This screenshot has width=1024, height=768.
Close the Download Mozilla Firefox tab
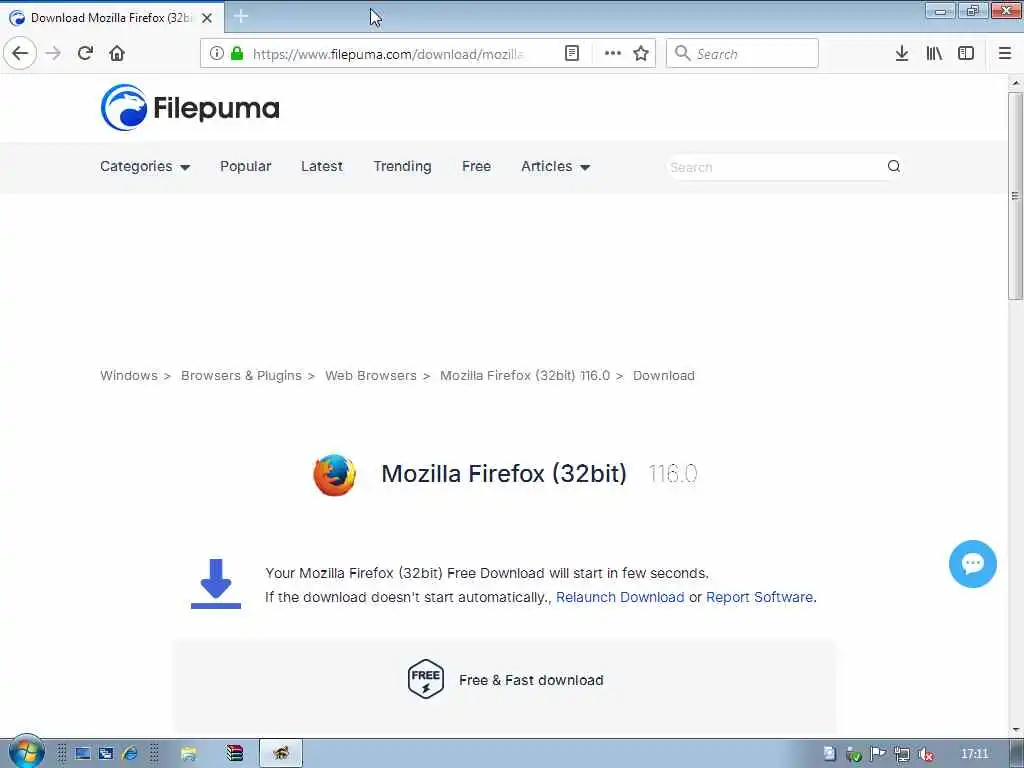pos(207,18)
